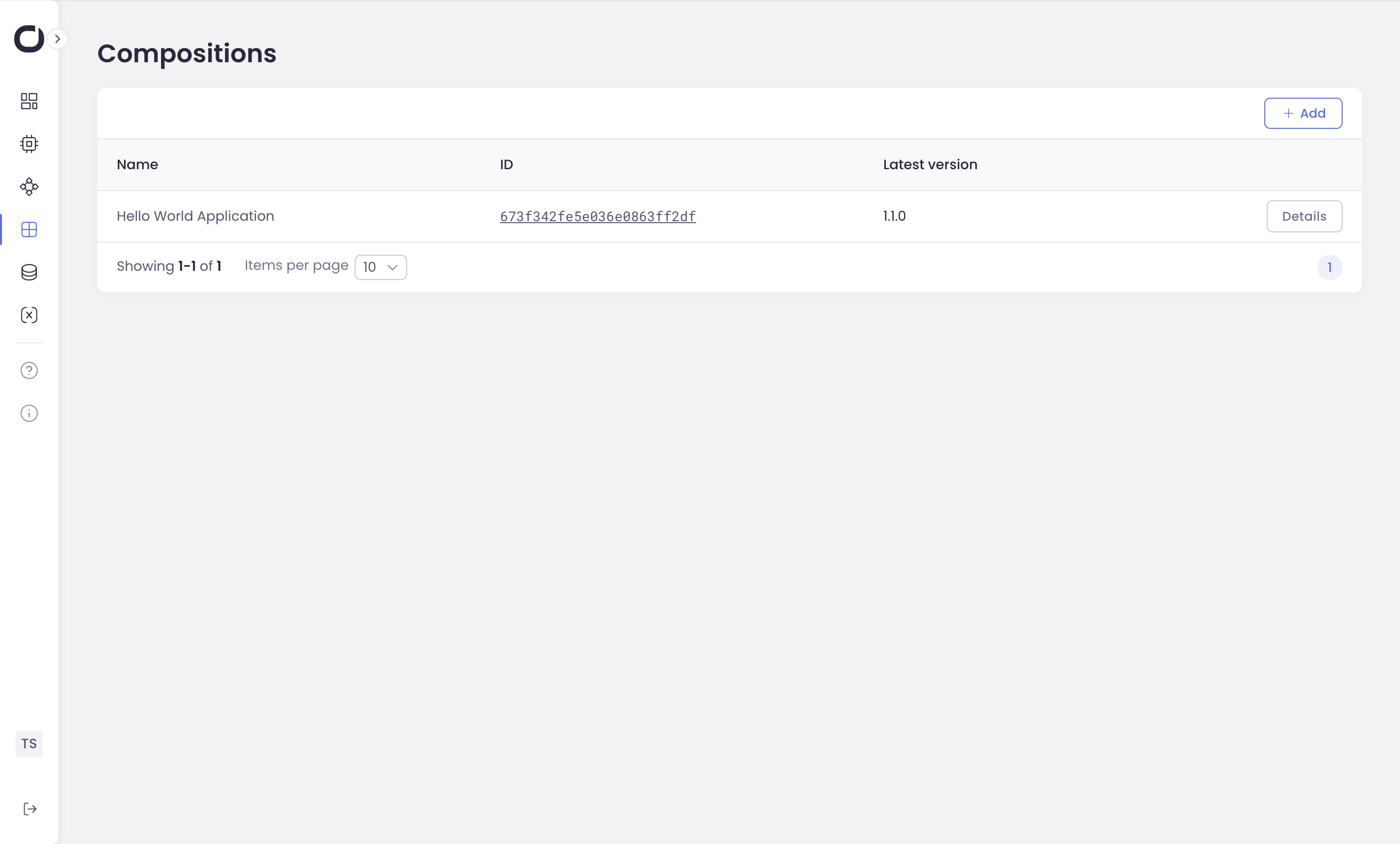Open Details for Hello World Application
The height and width of the screenshot is (844, 1400).
1304,216
